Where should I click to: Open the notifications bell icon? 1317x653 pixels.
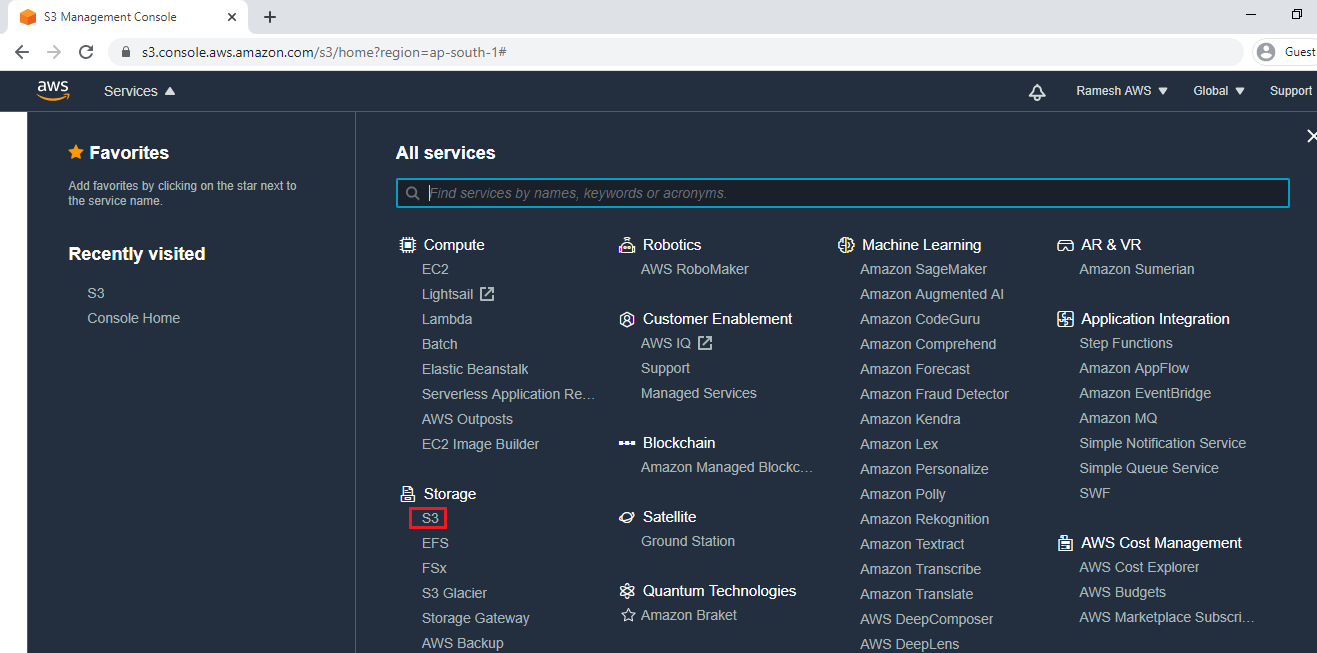[1037, 92]
